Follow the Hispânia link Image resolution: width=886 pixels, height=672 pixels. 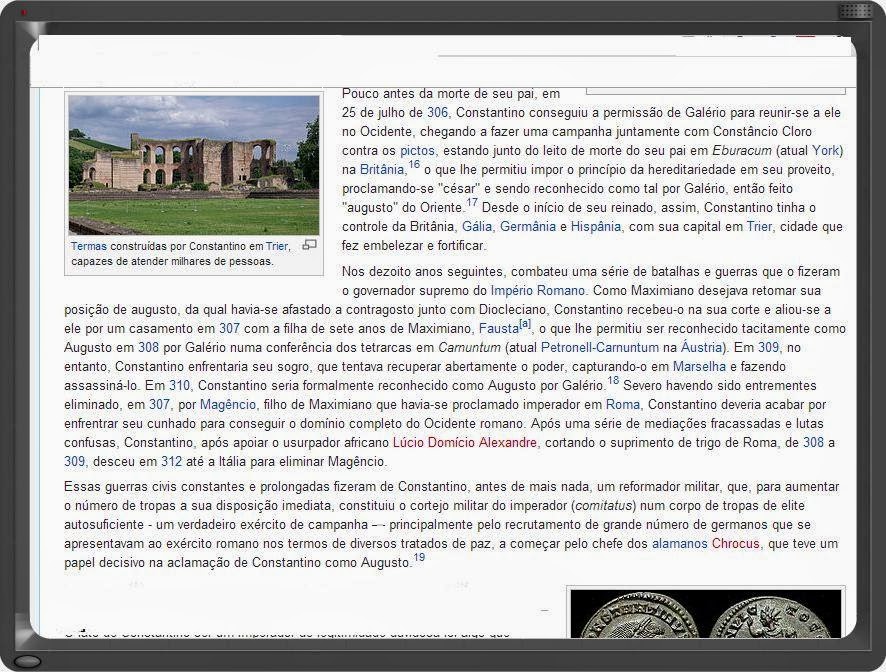click(596, 227)
